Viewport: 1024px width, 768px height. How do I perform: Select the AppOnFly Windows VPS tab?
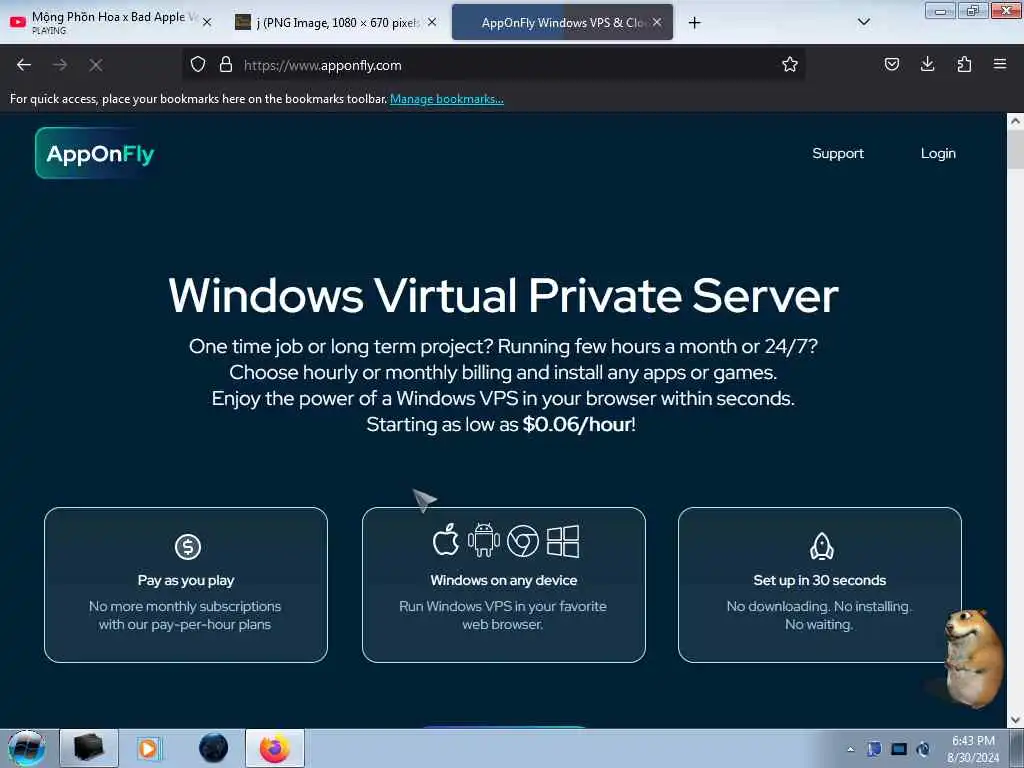click(x=562, y=22)
